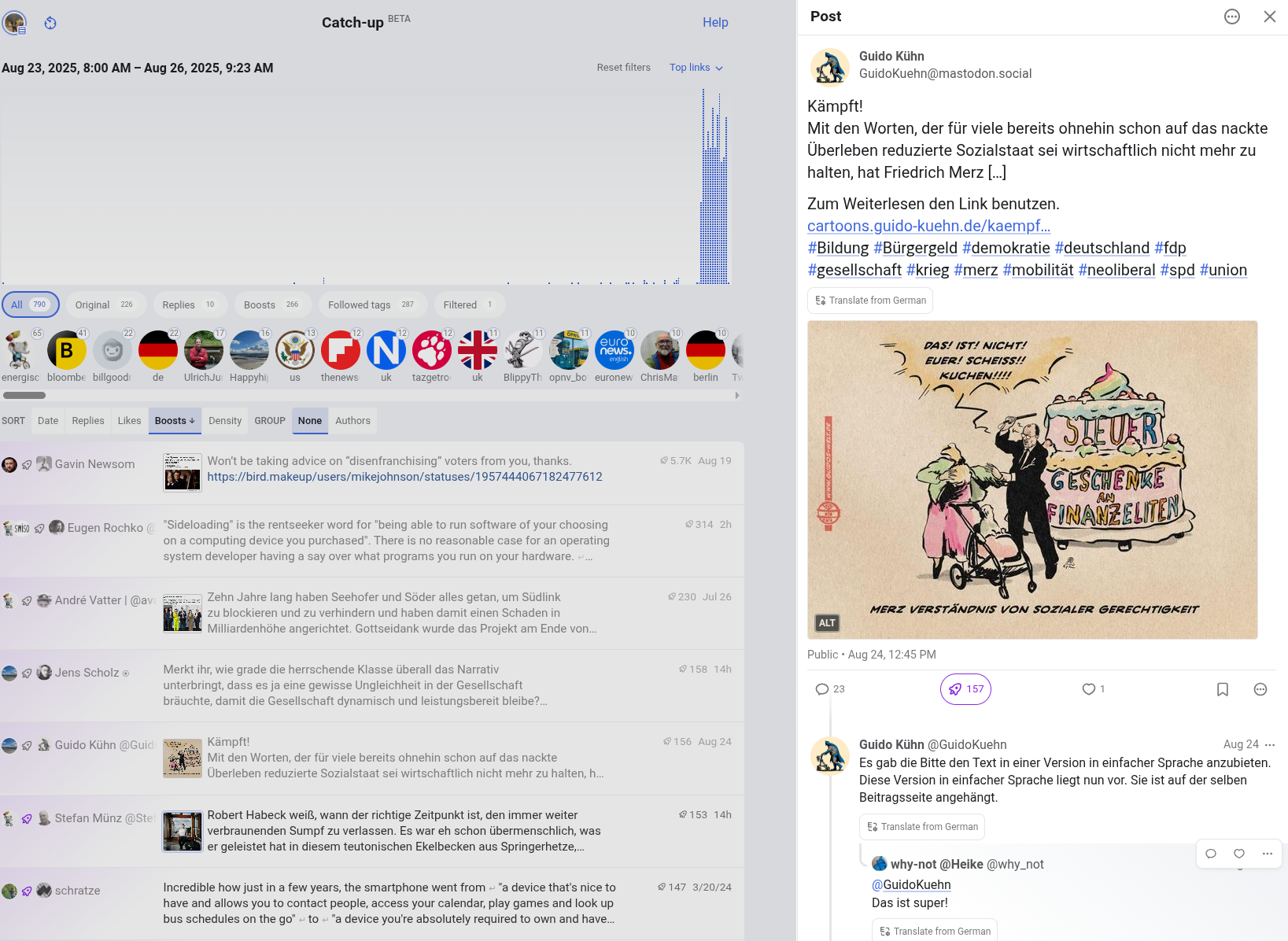Viewport: 1288px width, 941px height.
Task: Filter by bloomberg avatar
Action: pyautogui.click(x=67, y=350)
